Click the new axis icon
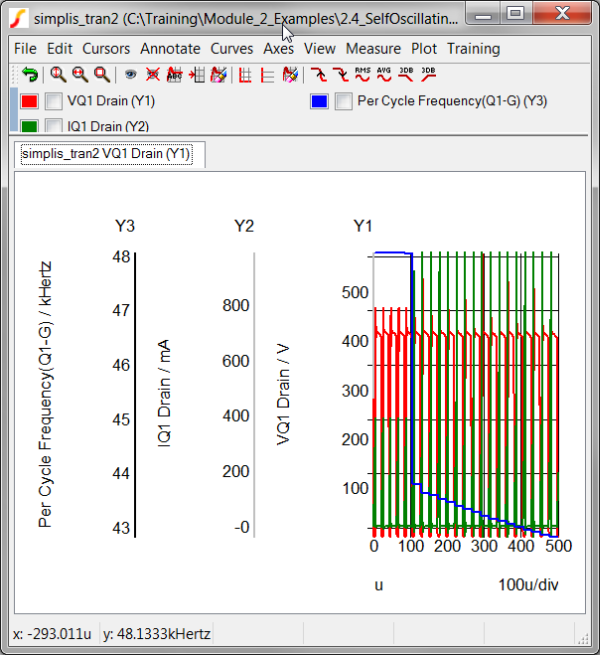Image resolution: width=600 pixels, height=655 pixels. (x=267, y=75)
